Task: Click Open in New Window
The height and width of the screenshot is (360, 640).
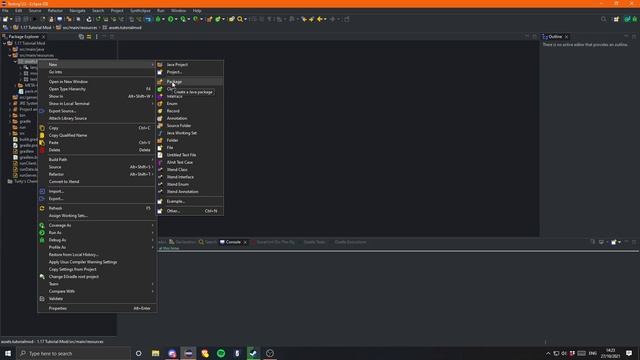Action: pos(97,82)
